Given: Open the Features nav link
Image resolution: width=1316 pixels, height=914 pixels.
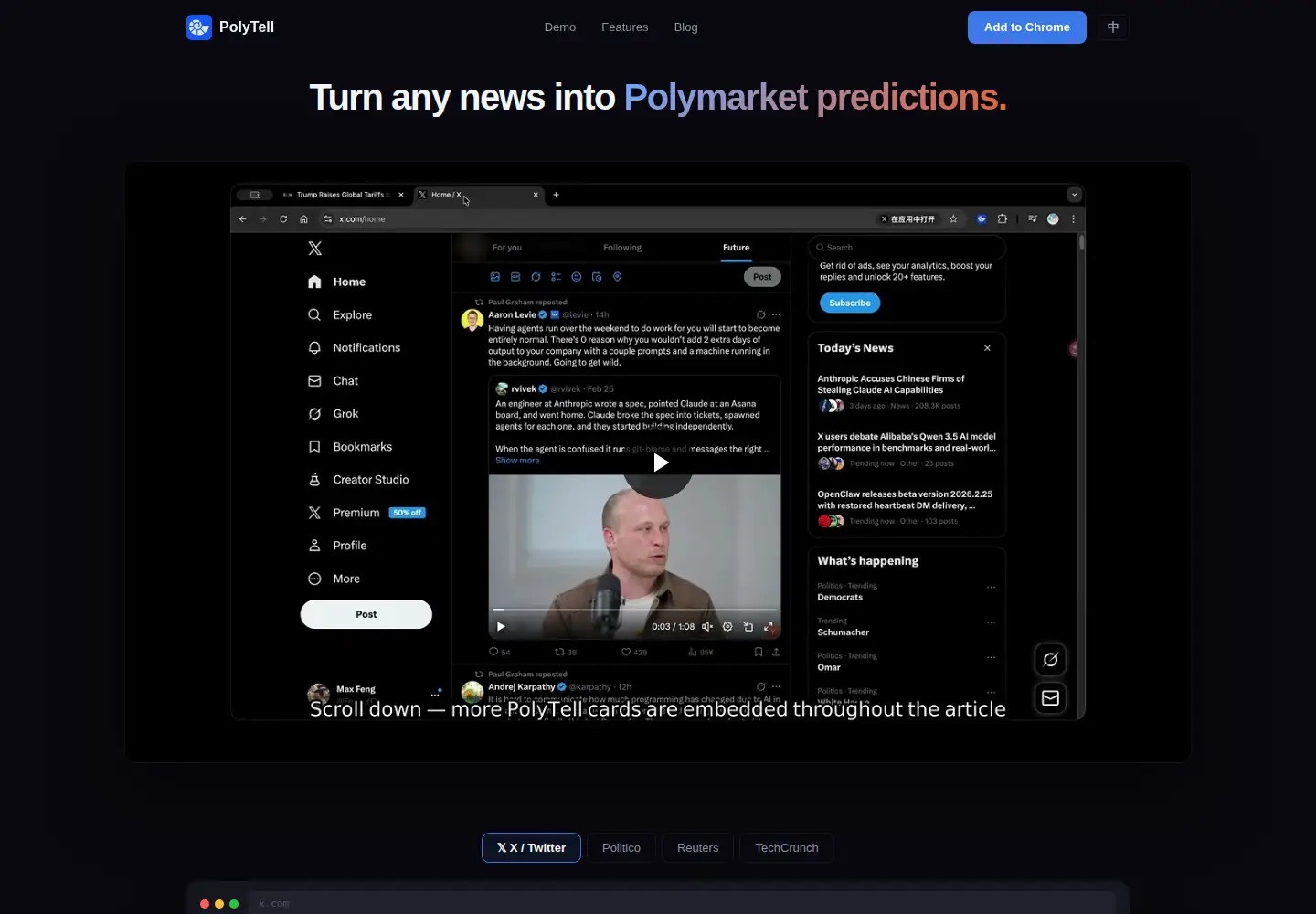Looking at the screenshot, I should tap(625, 27).
